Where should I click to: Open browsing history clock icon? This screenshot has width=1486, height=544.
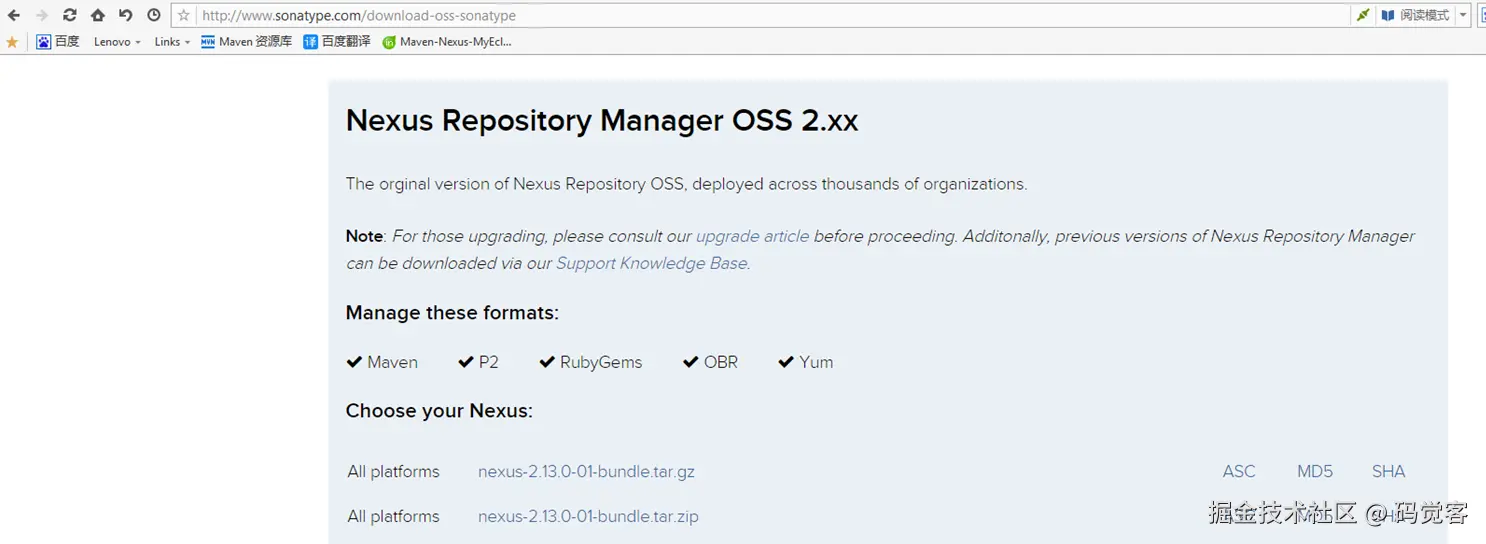(153, 15)
